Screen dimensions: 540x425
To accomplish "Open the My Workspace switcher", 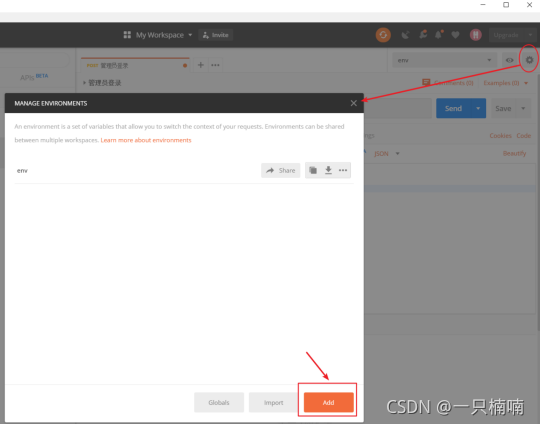I will pos(158,35).
